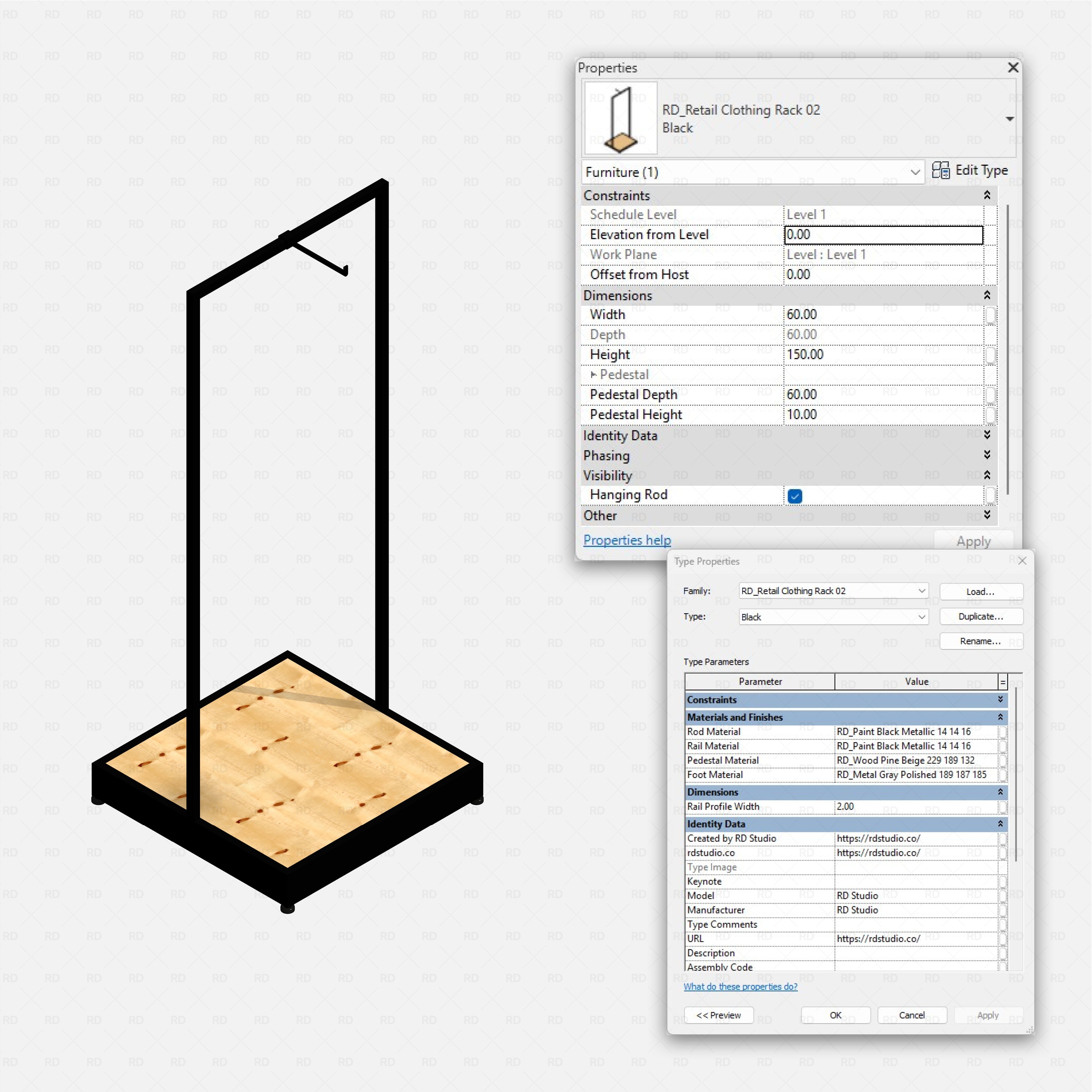
Task: Click the Load... button
Action: [x=981, y=591]
